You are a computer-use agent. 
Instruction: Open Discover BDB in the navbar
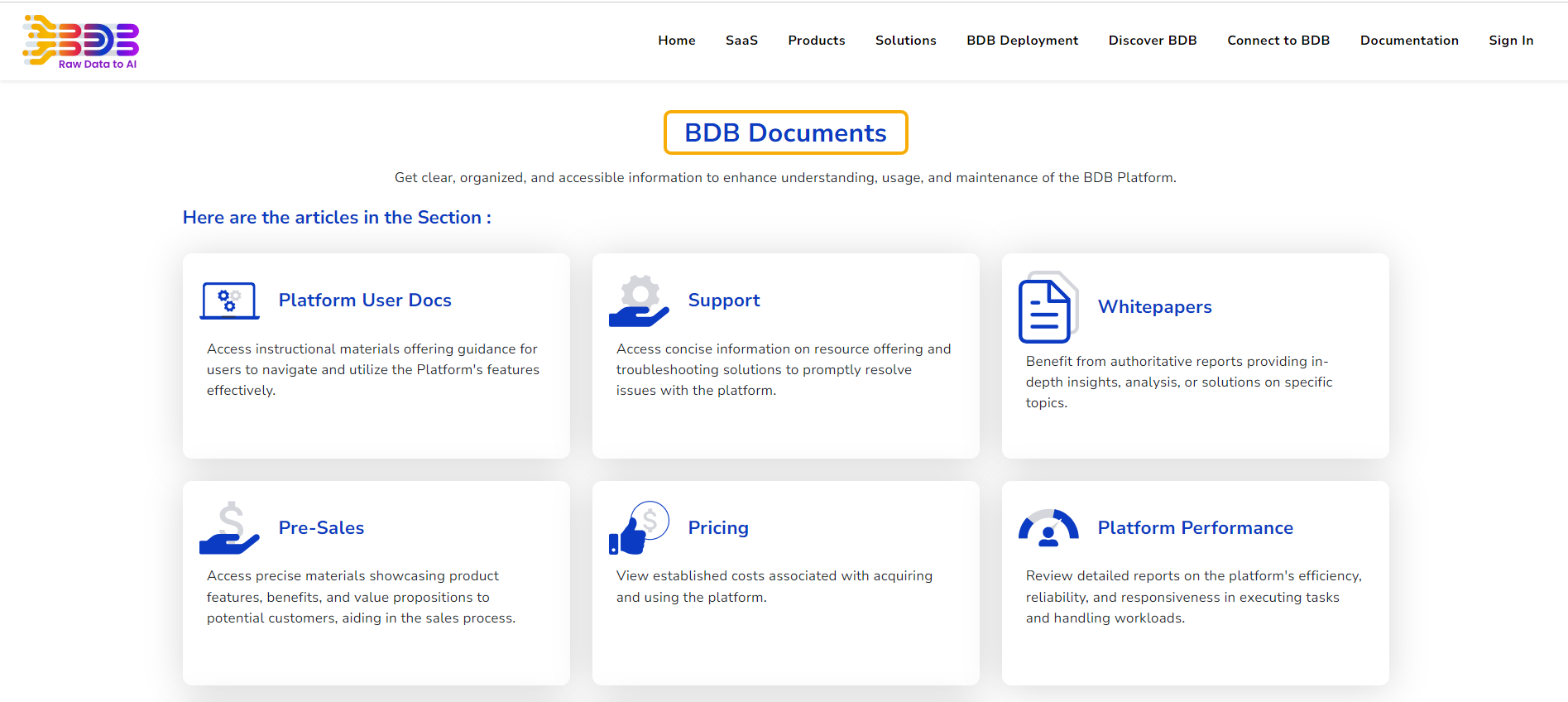point(1152,41)
